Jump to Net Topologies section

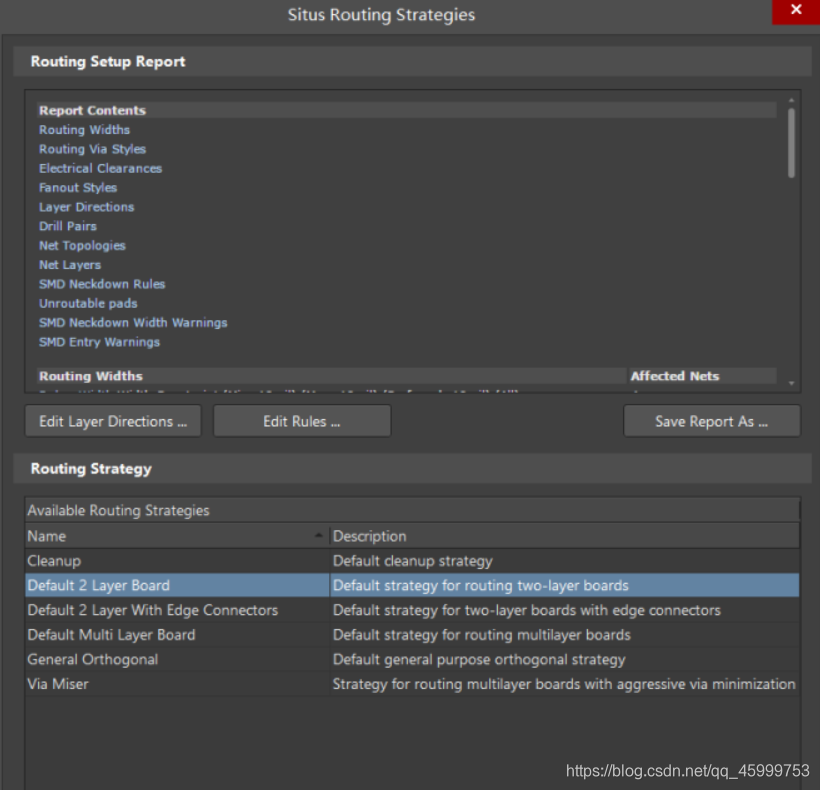point(82,245)
